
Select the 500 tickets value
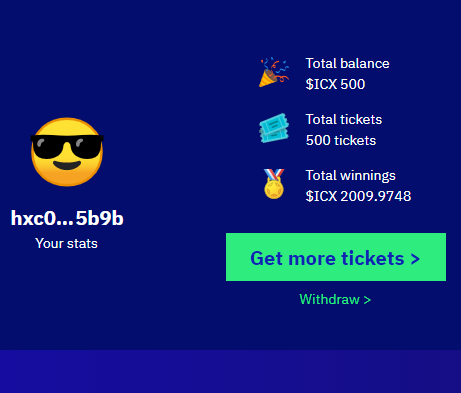pyautogui.click(x=341, y=140)
